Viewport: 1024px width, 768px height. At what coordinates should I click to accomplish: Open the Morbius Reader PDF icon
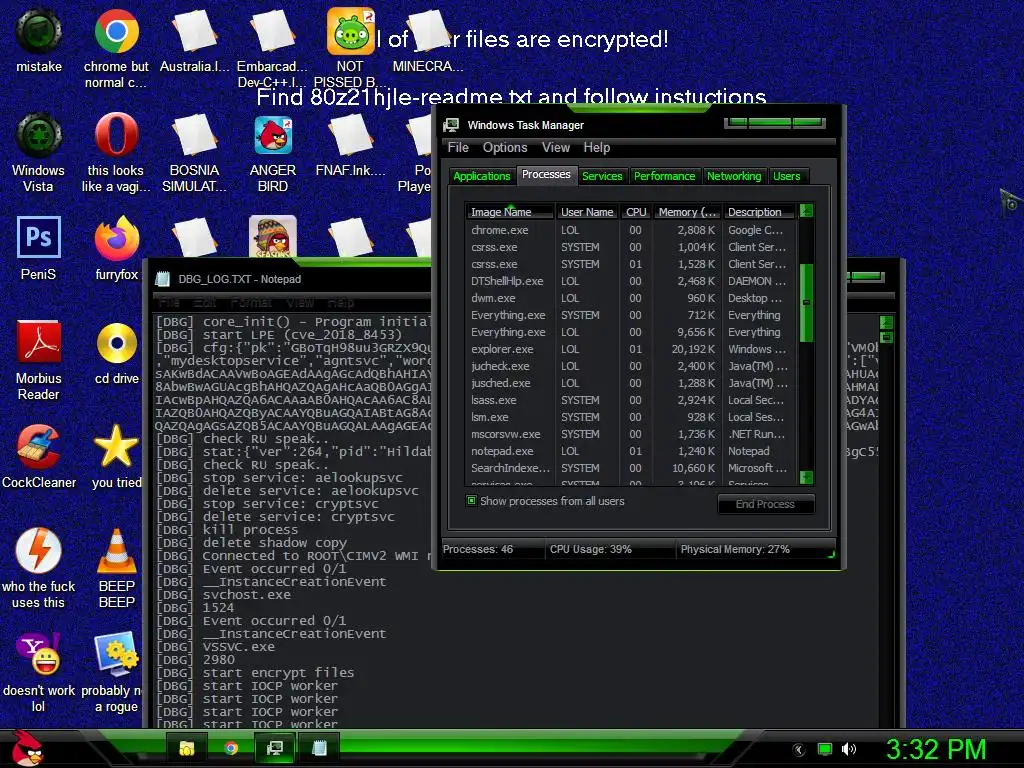[x=39, y=360]
